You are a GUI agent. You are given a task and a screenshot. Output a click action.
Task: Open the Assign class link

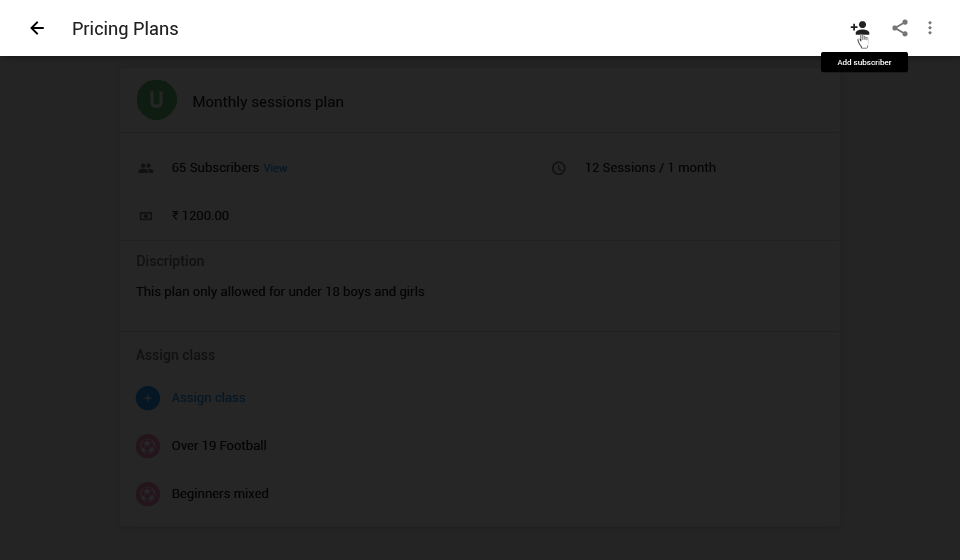[x=208, y=397]
